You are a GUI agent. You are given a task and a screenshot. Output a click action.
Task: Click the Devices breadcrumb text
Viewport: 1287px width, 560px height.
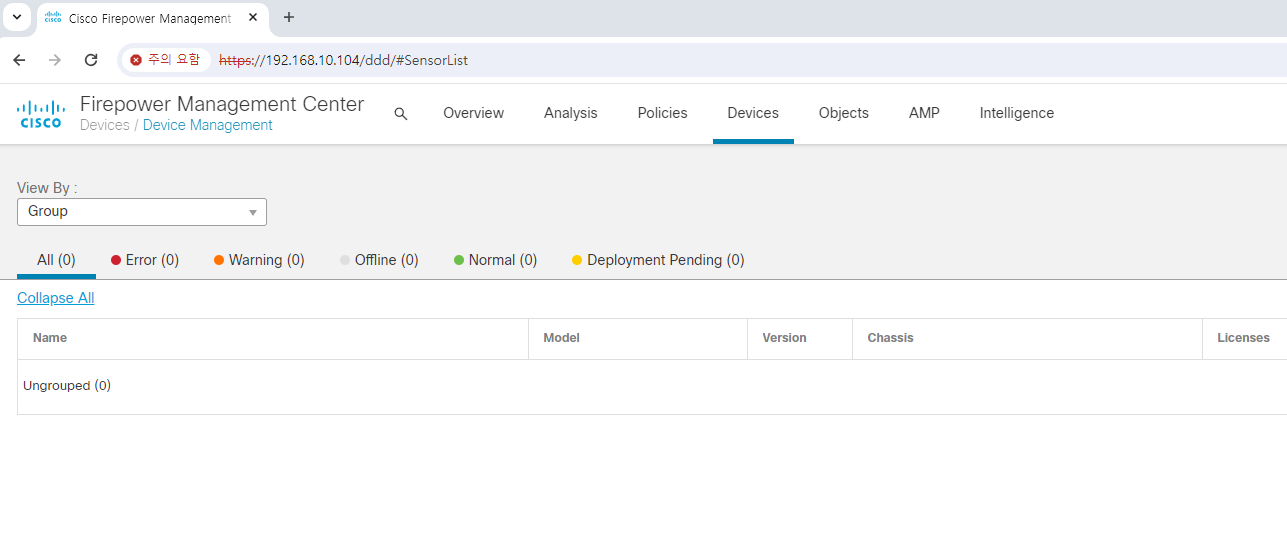coord(105,125)
